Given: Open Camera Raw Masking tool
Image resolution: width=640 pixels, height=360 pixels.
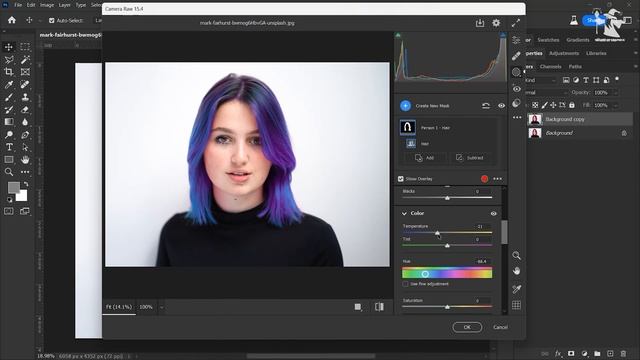Looking at the screenshot, I should pos(516,72).
